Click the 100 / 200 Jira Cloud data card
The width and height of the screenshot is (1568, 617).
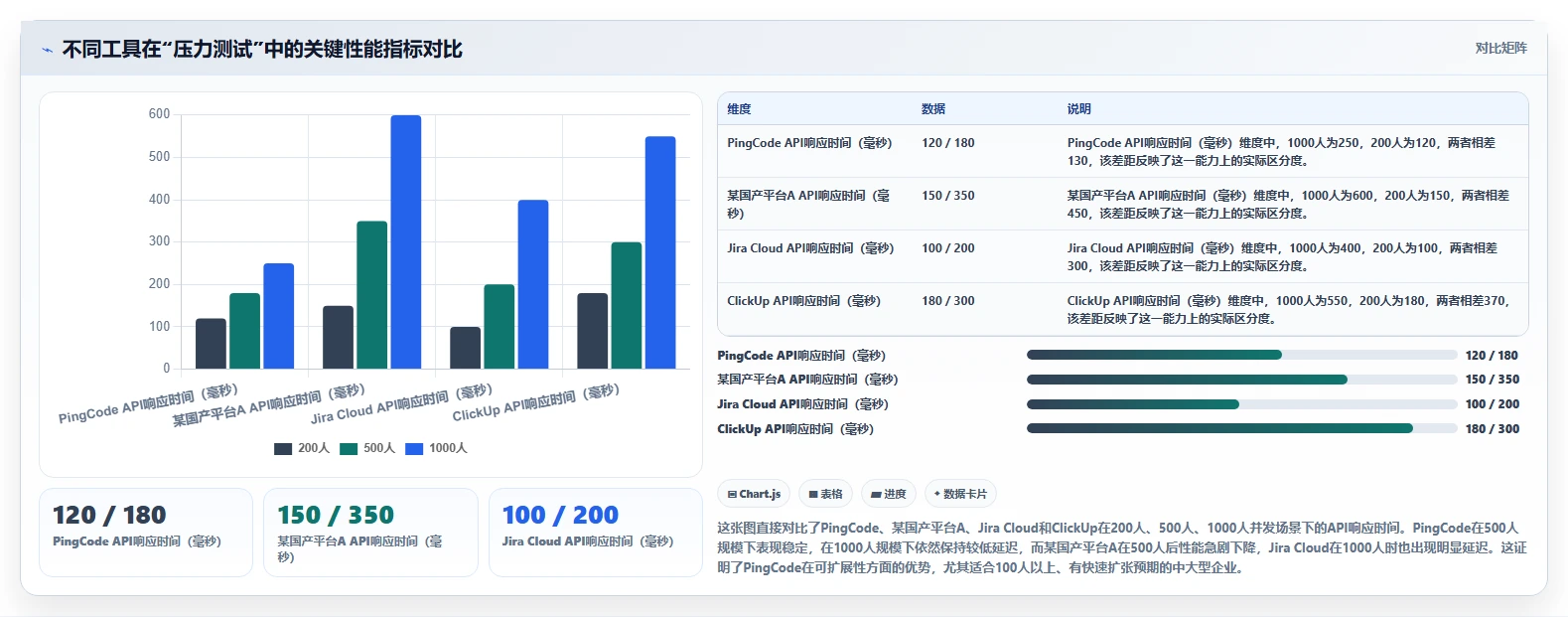tap(596, 533)
